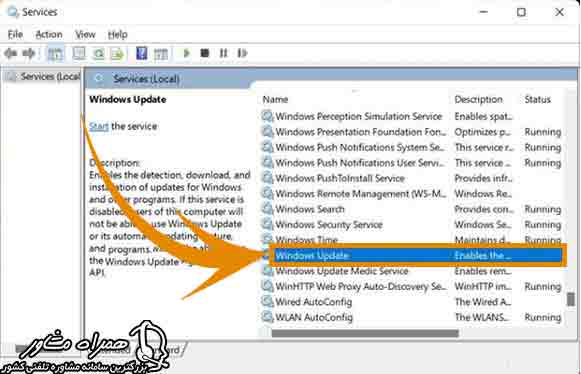This screenshot has height=374, width=581.
Task: Select the highlighted Windows Update service name
Action: point(312,255)
